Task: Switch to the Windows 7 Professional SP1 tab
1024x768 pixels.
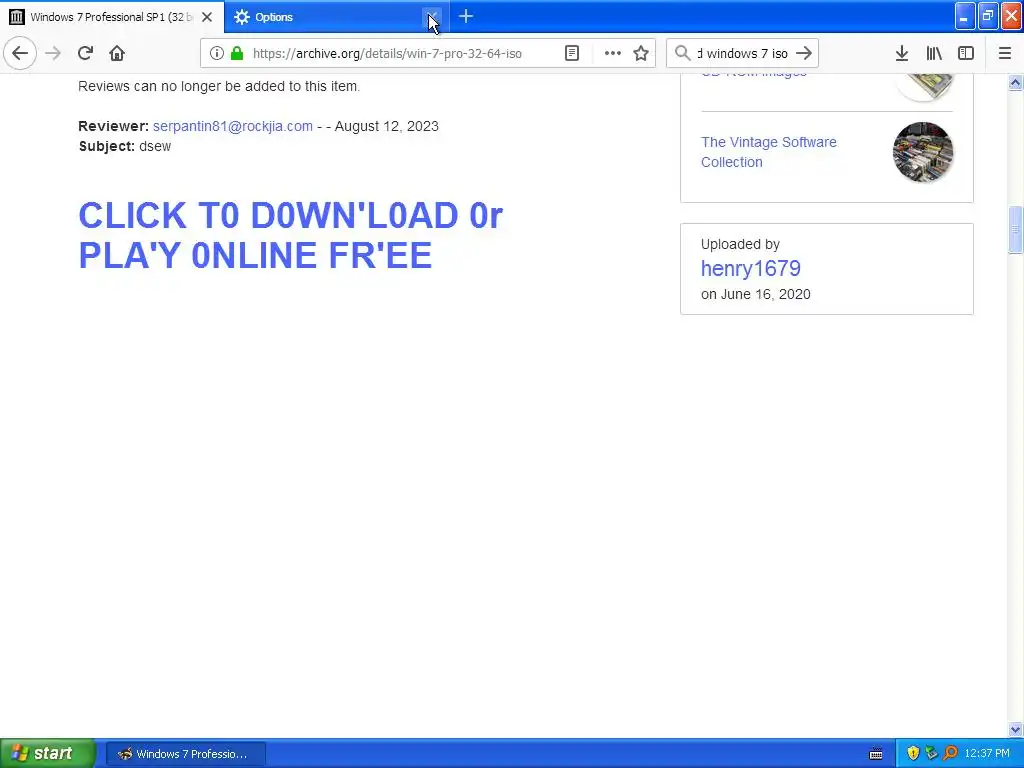Action: (x=110, y=17)
